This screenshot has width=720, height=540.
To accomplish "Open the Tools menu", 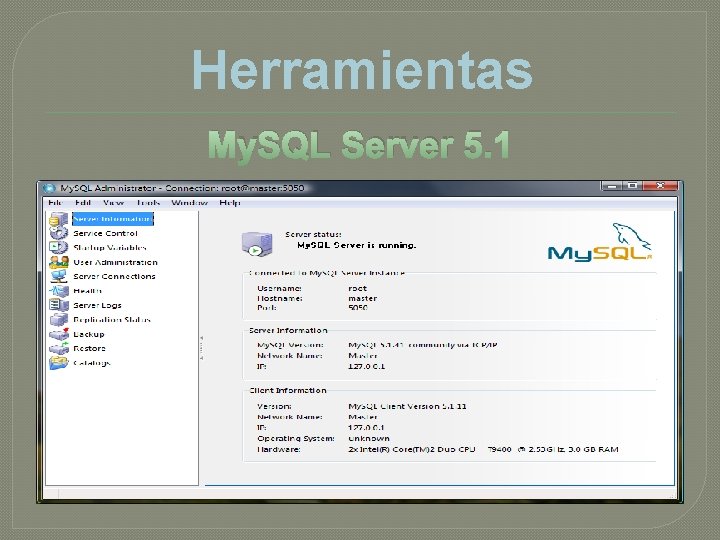I will (148, 202).
